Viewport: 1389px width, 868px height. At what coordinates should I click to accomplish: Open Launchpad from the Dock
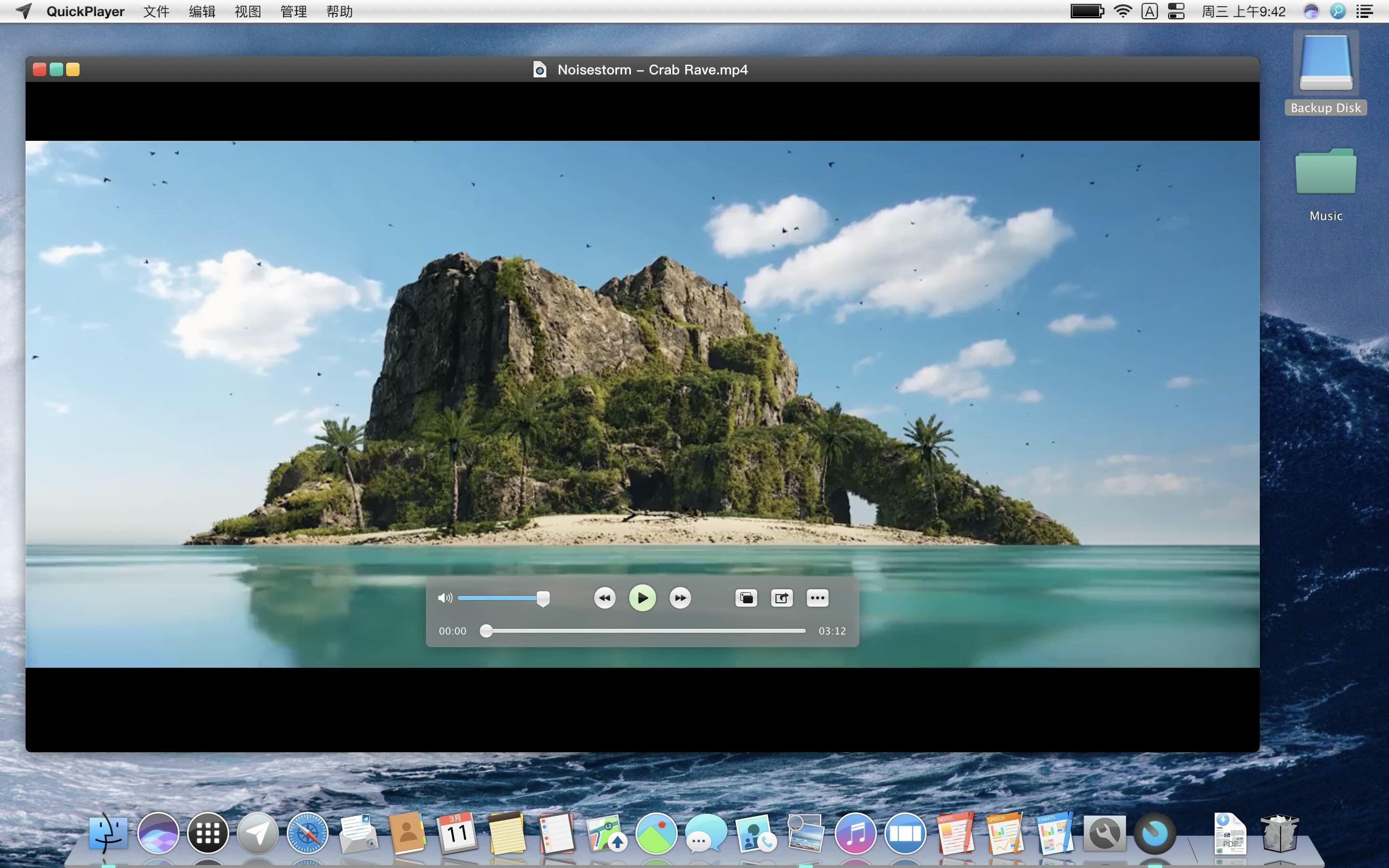[208, 833]
